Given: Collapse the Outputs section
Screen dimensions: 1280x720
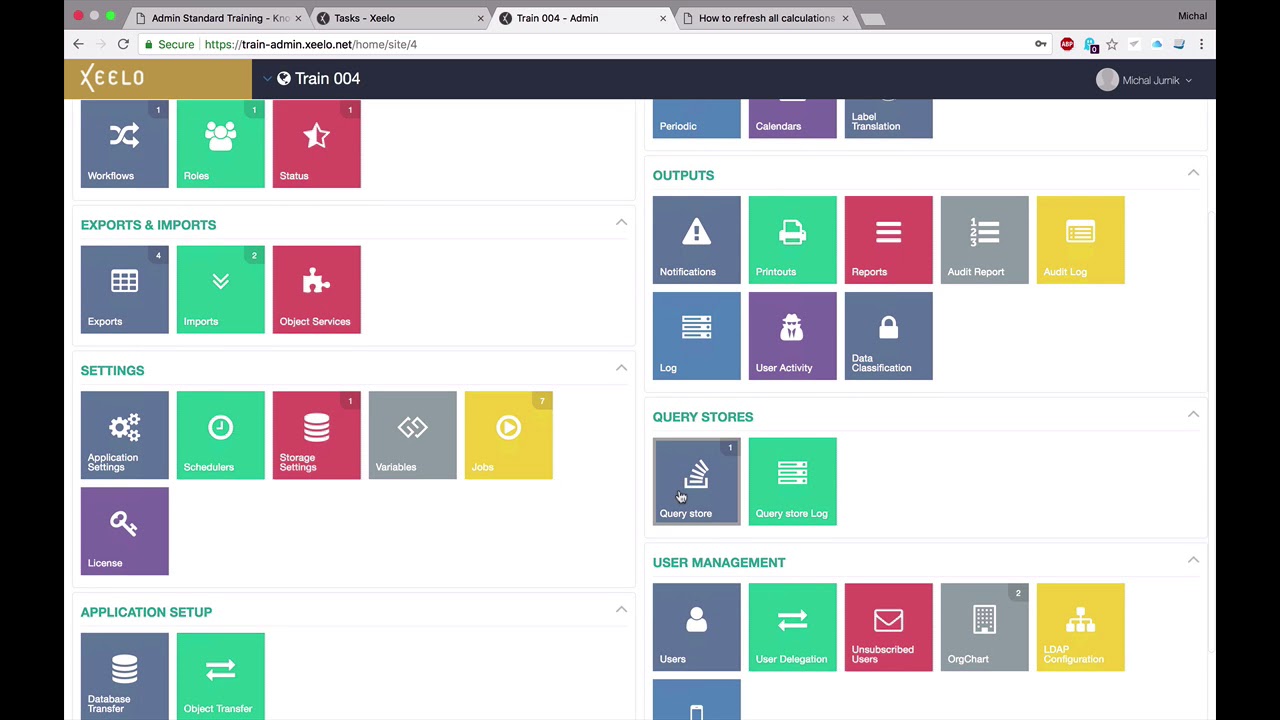Looking at the screenshot, I should (x=1193, y=173).
